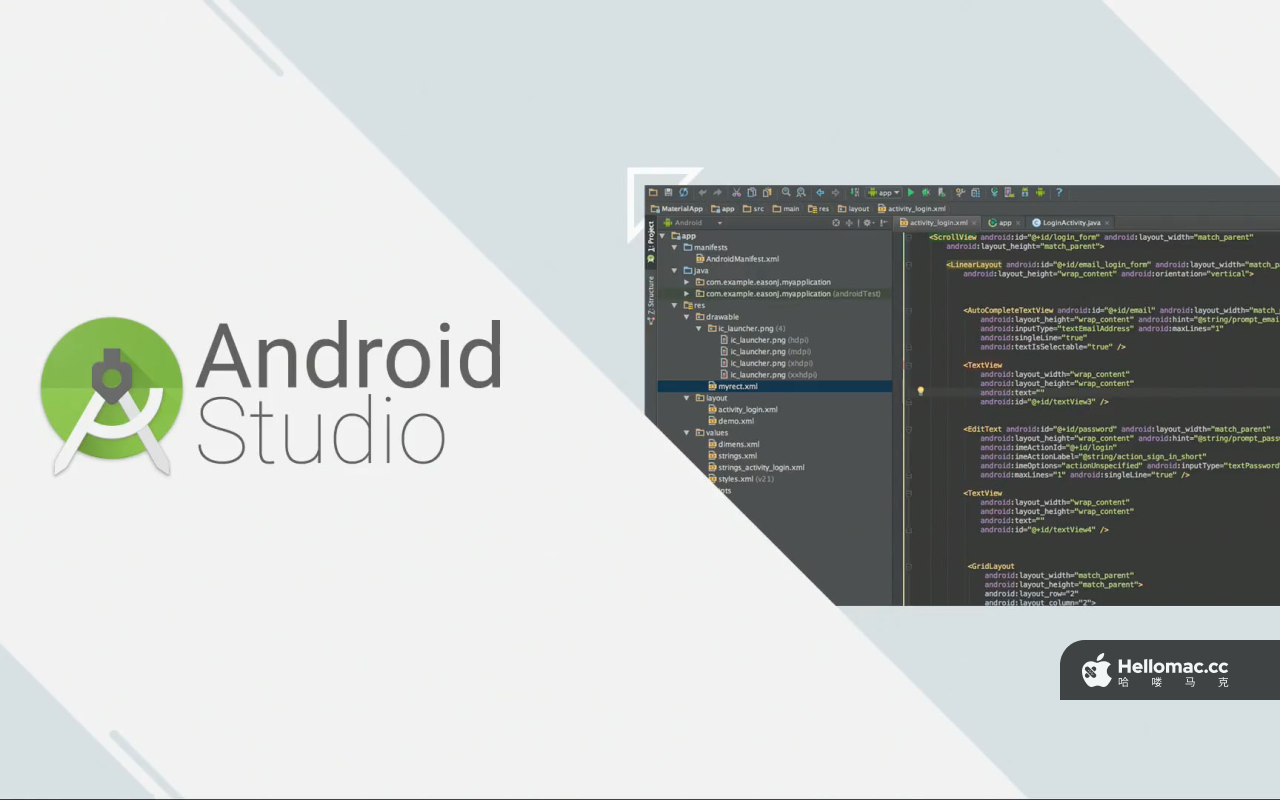Collapse the layout folder
The height and width of the screenshot is (800, 1280).
click(x=686, y=398)
